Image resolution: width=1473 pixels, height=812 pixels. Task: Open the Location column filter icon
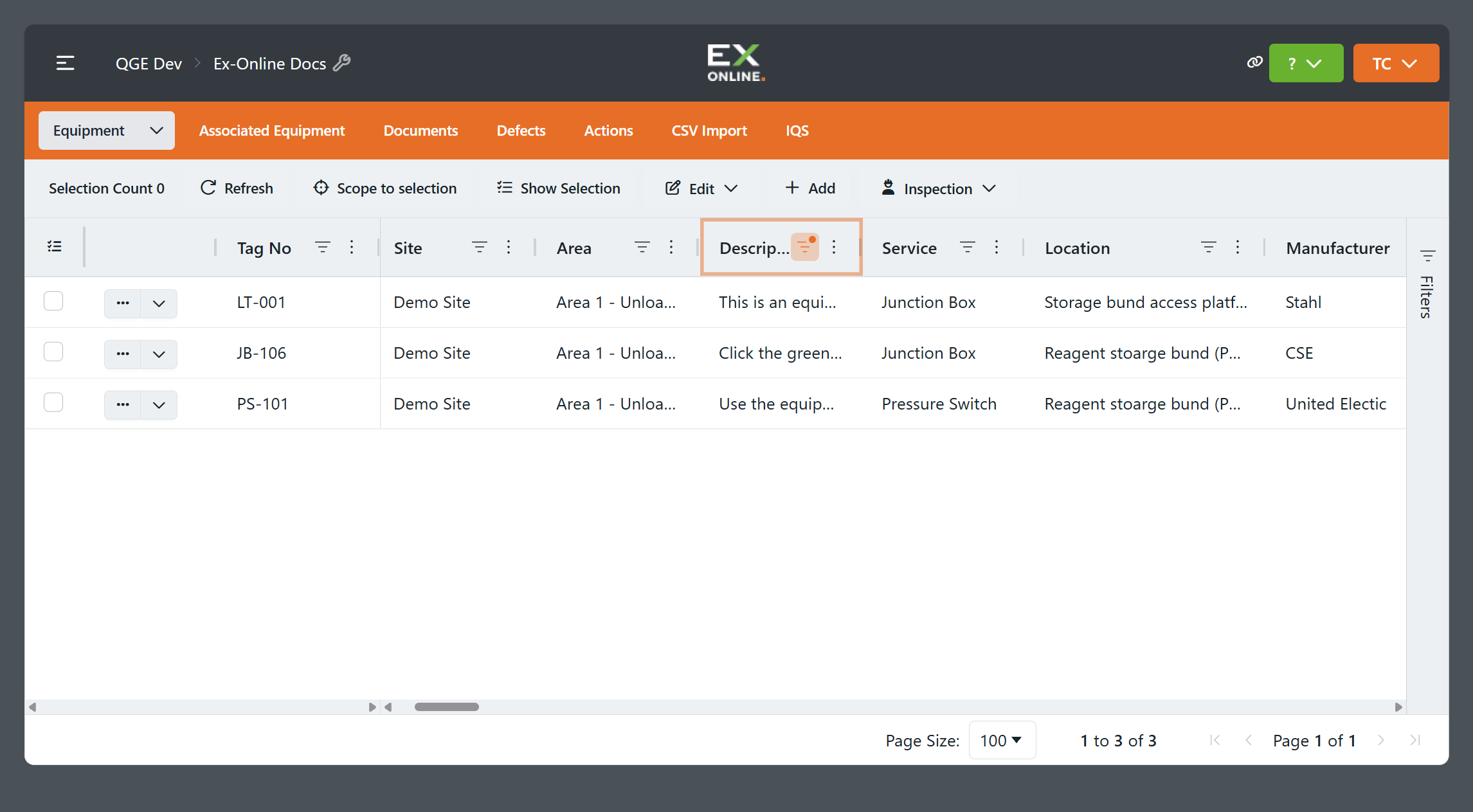(x=1209, y=248)
